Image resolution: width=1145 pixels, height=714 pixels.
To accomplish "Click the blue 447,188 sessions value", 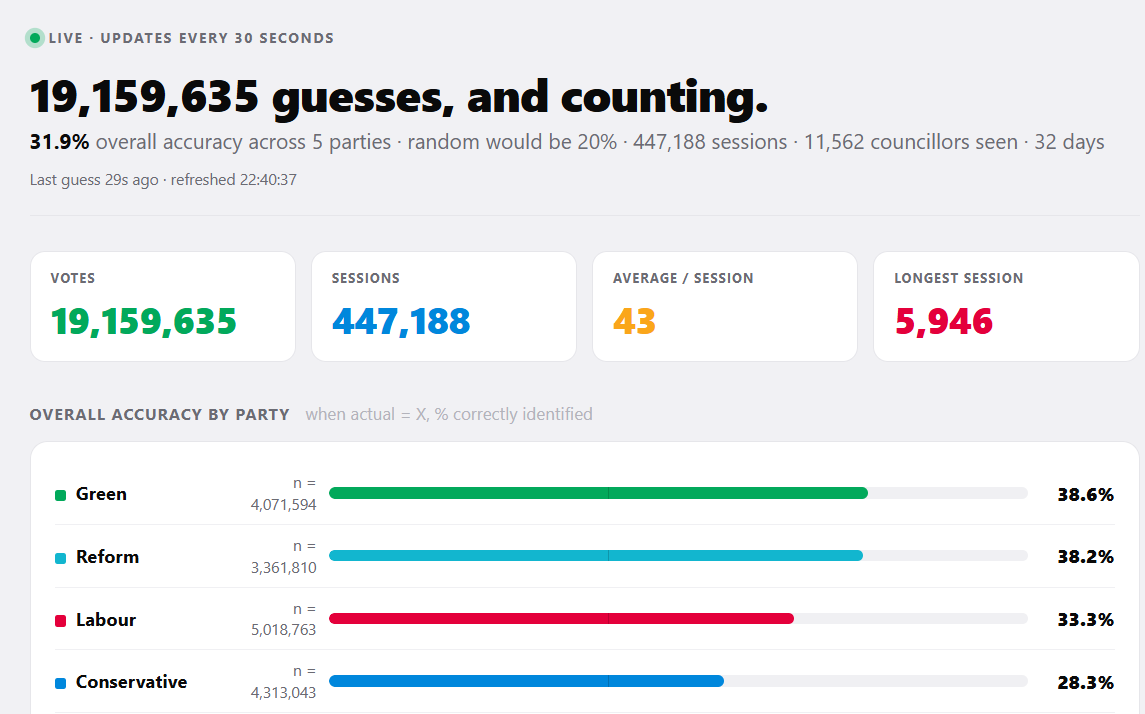I will tap(401, 322).
